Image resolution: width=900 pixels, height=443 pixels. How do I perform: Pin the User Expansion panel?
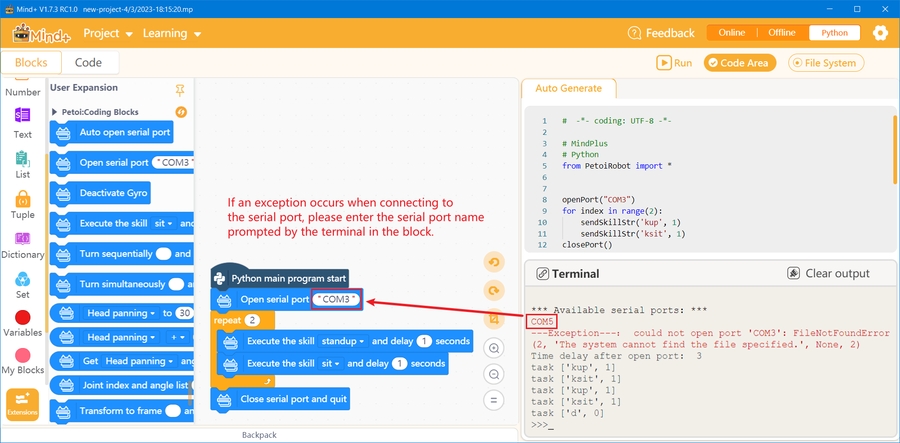pyautogui.click(x=180, y=89)
